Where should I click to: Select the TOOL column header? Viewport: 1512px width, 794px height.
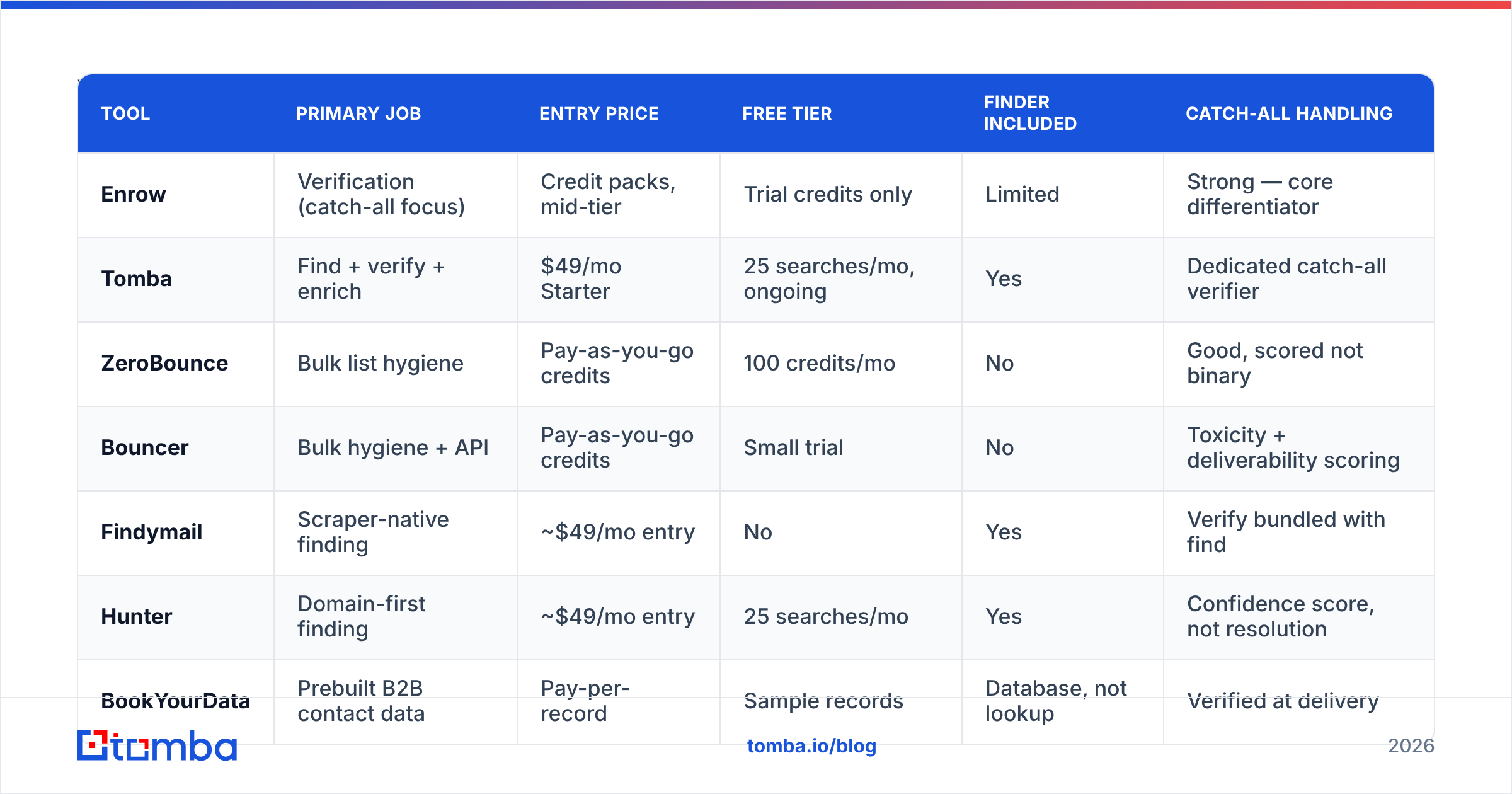126,113
